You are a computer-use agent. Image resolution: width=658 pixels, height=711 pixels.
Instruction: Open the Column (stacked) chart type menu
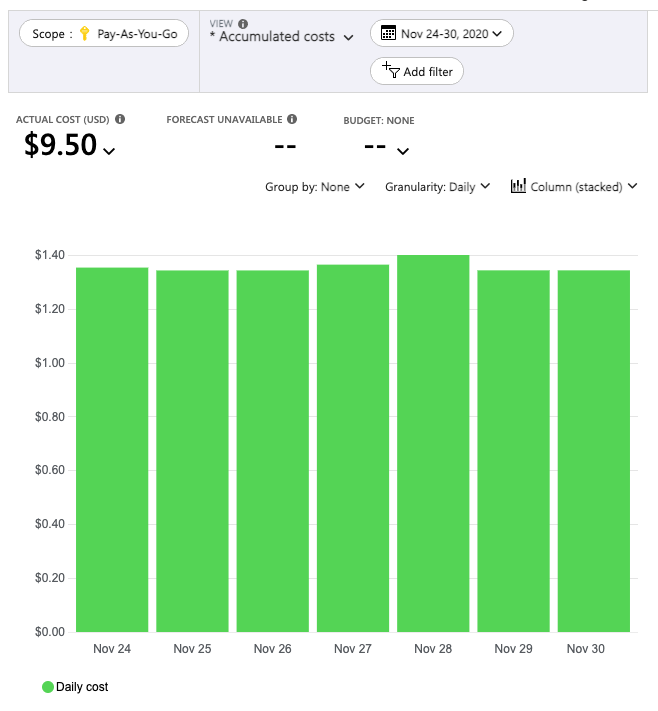coord(574,186)
